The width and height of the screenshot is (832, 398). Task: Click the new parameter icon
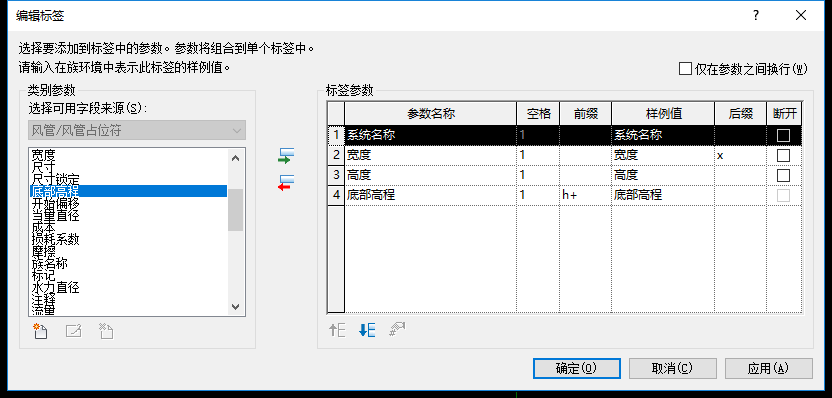point(40,331)
